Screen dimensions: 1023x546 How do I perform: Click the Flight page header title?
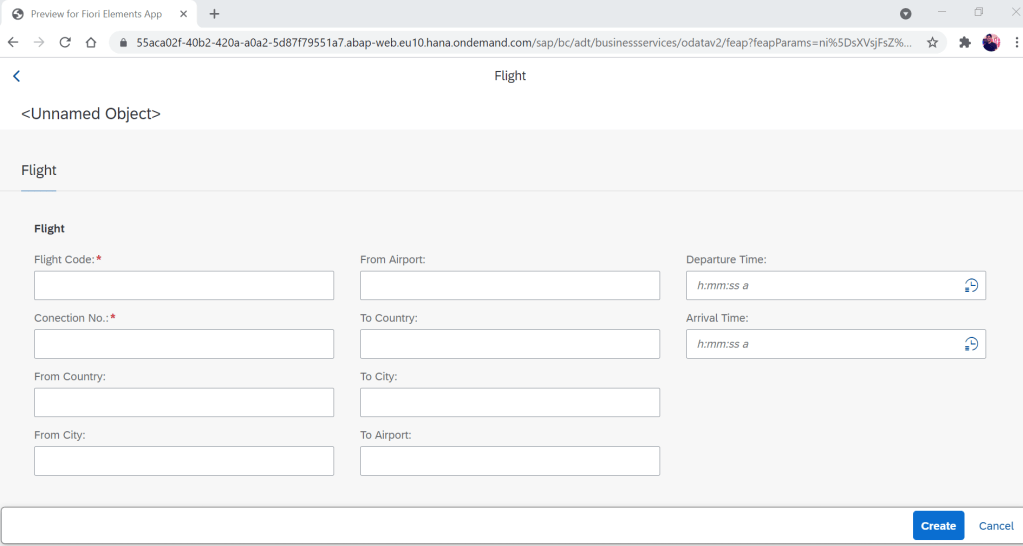(x=510, y=76)
